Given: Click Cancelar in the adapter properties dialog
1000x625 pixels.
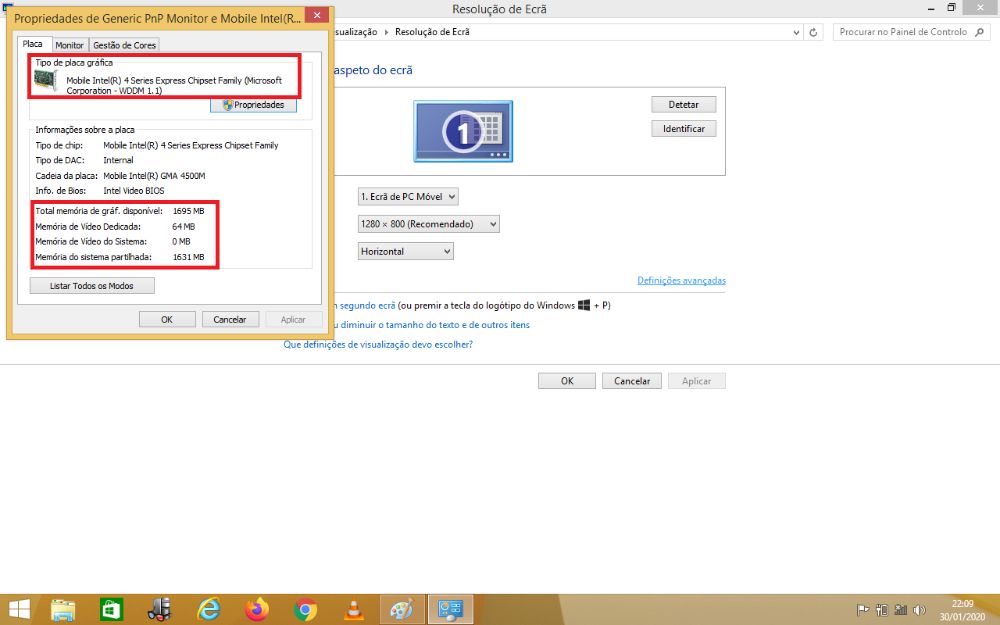Looking at the screenshot, I should pos(230,320).
